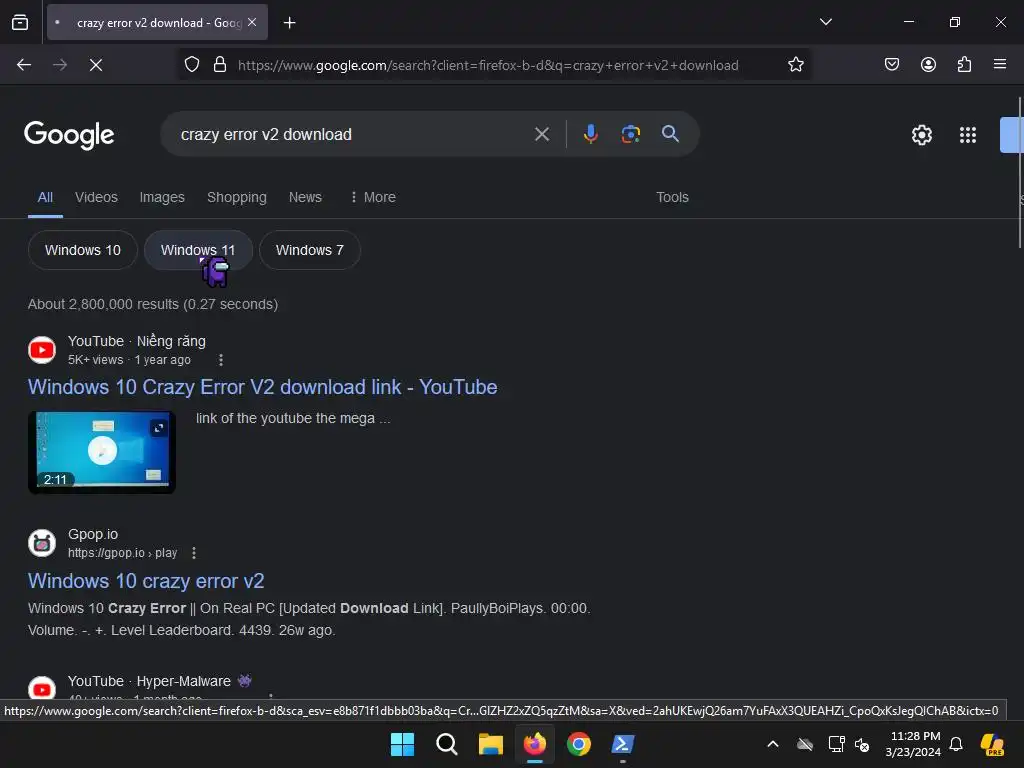Screen dimensions: 1024x768
Task: Click the YouTube icon of first result
Action: coord(42,350)
